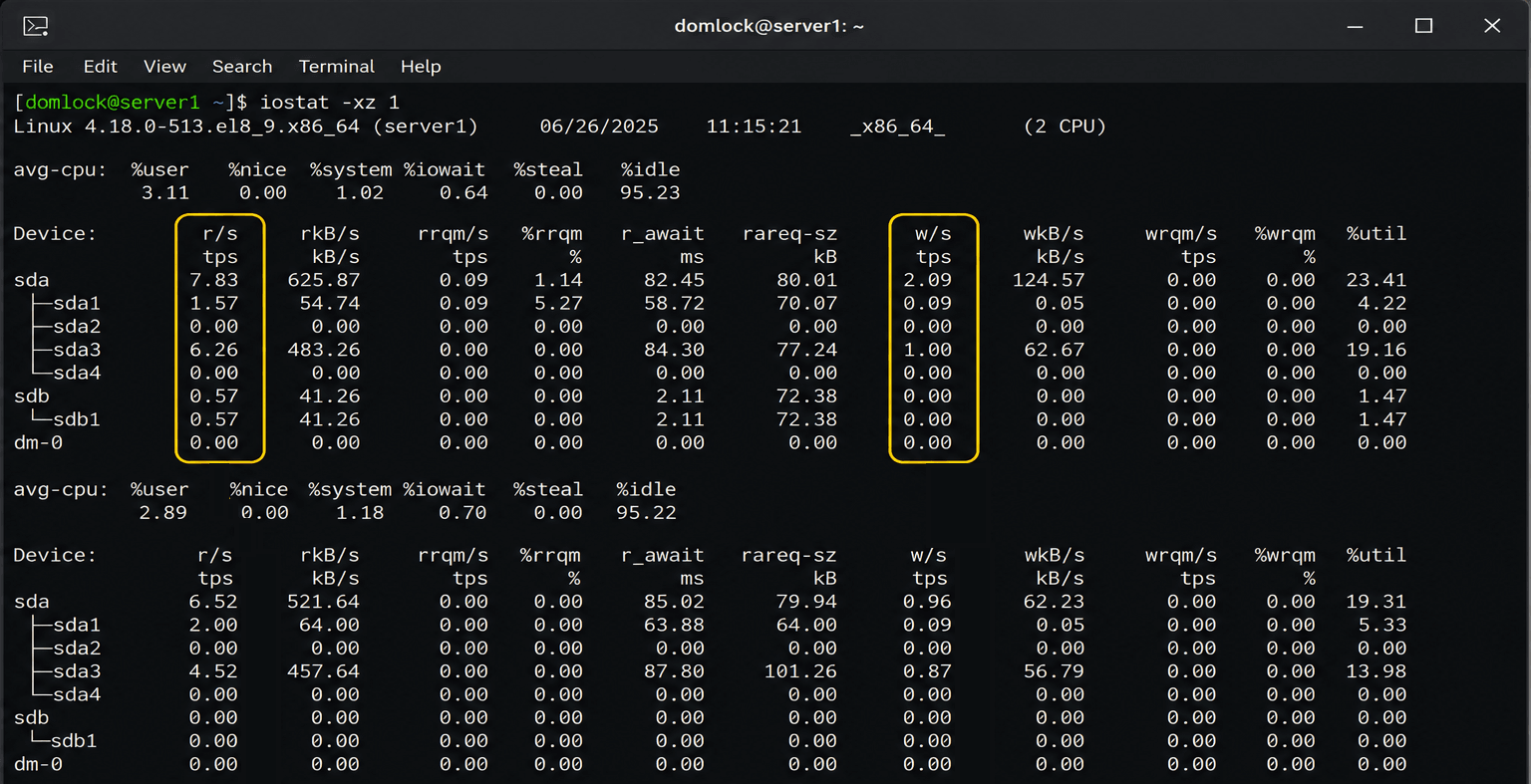Click the sda w/s value 2.09
Viewport: 1531px width, 784px height.
click(x=928, y=281)
